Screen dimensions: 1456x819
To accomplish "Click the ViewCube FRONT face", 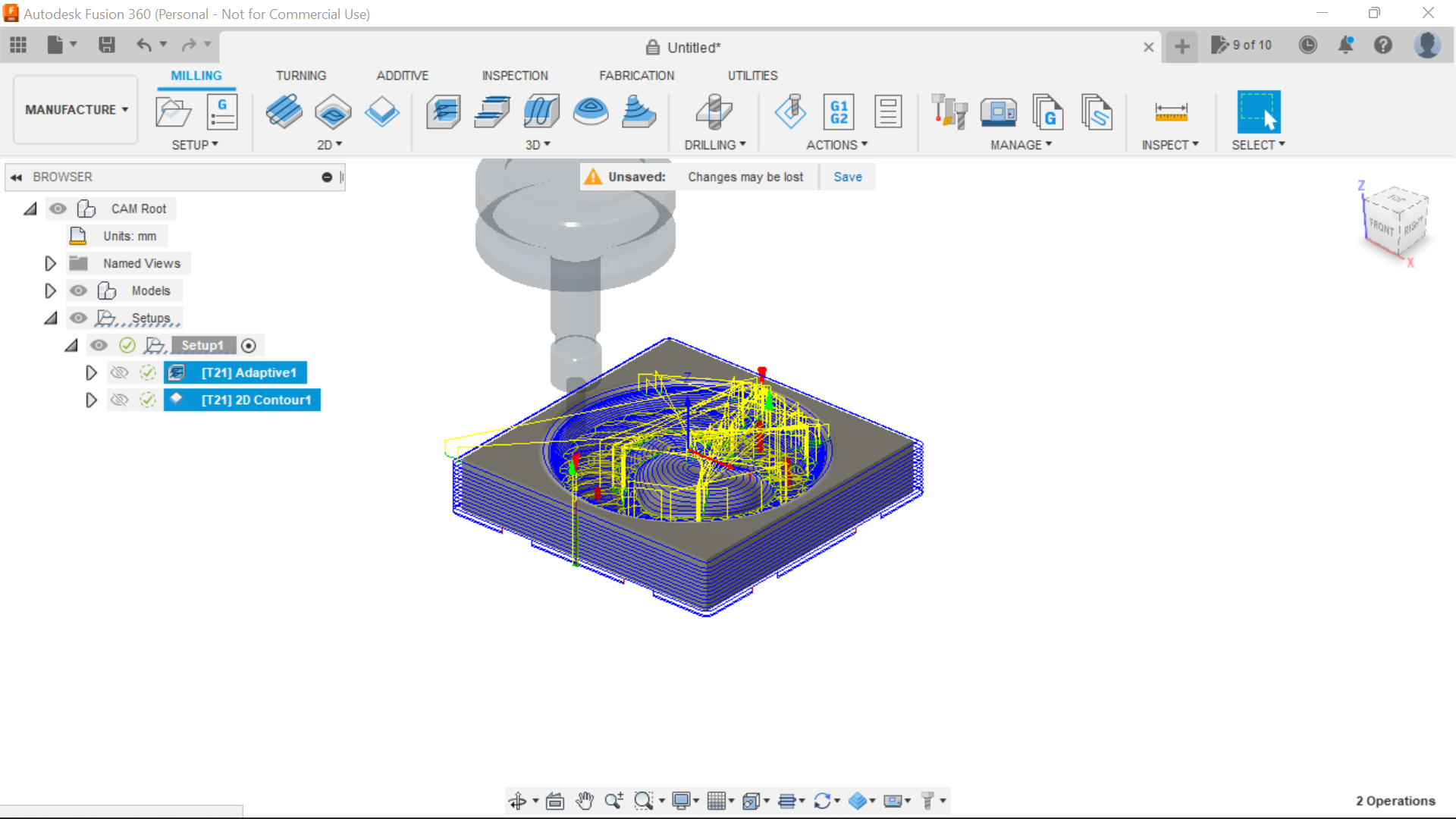I will click(x=1381, y=227).
